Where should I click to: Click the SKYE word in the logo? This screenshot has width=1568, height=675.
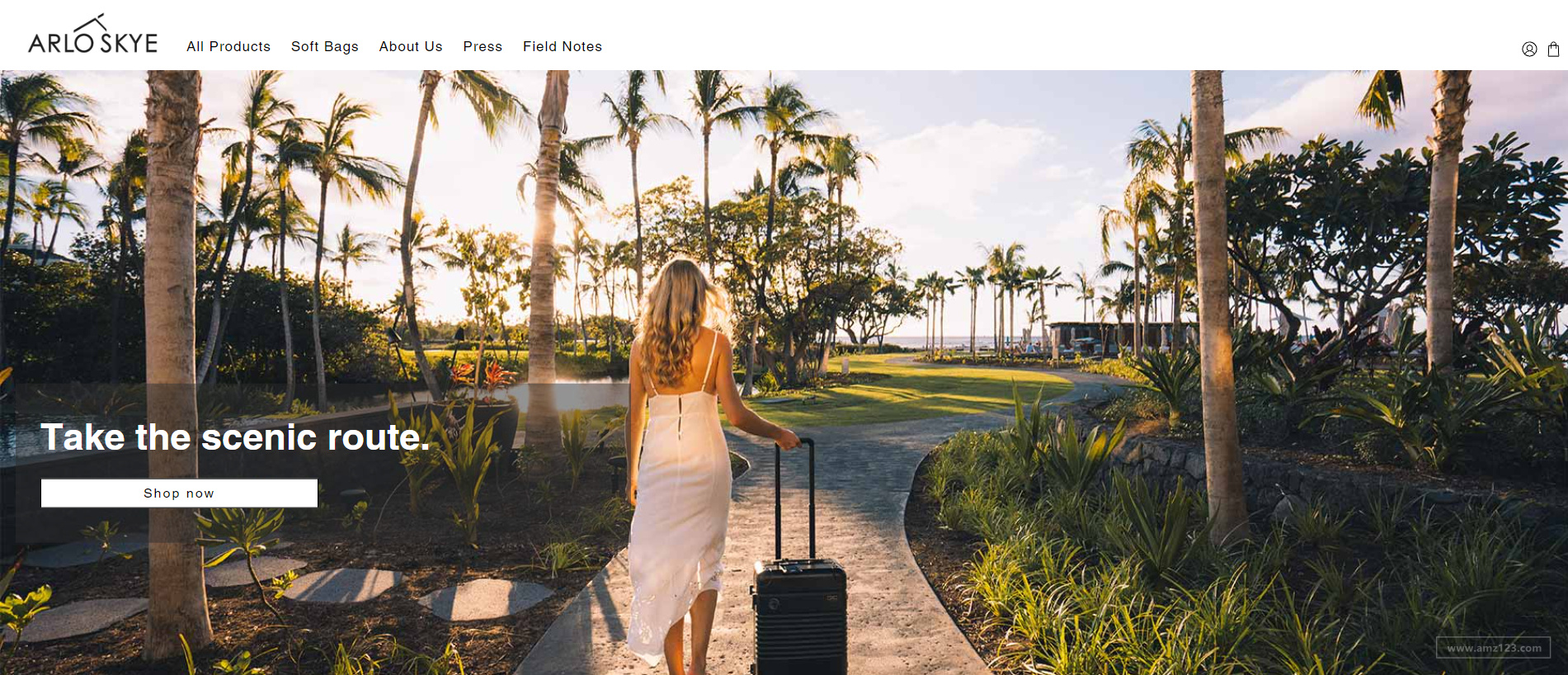pos(129,43)
